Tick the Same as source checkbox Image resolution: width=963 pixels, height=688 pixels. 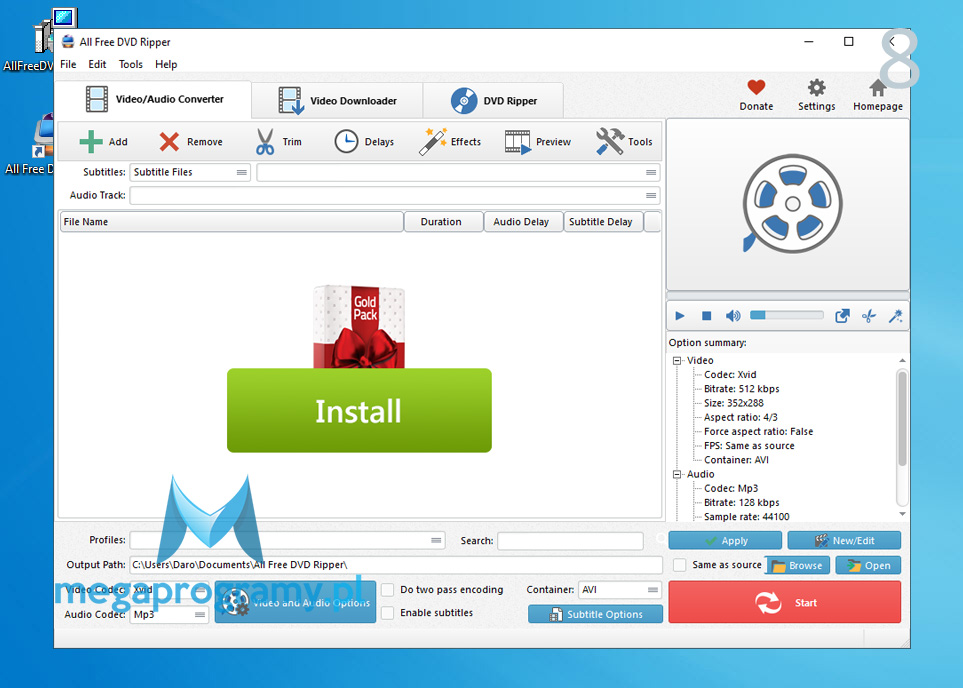click(679, 565)
